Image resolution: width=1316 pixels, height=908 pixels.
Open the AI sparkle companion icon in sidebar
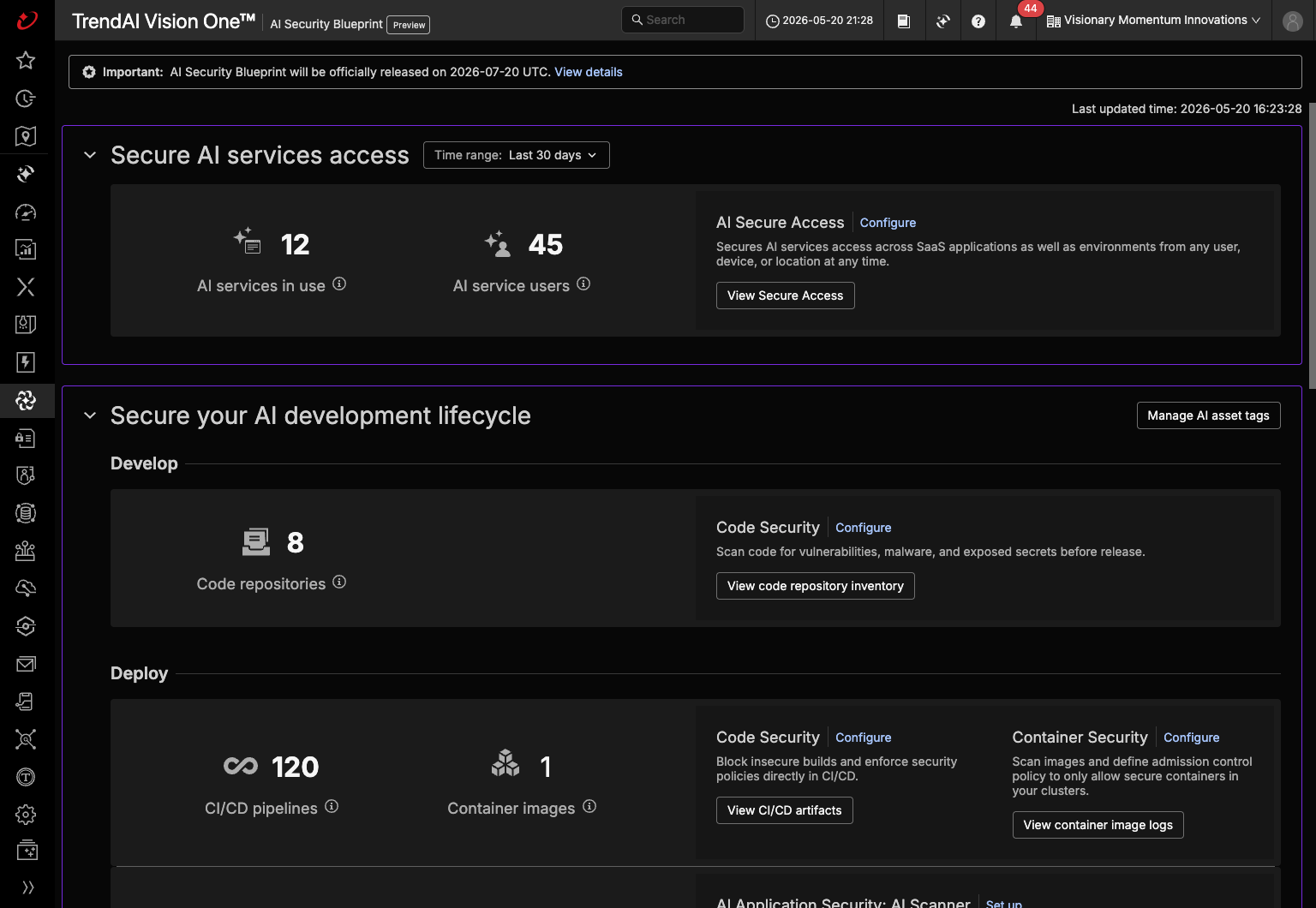[26, 174]
